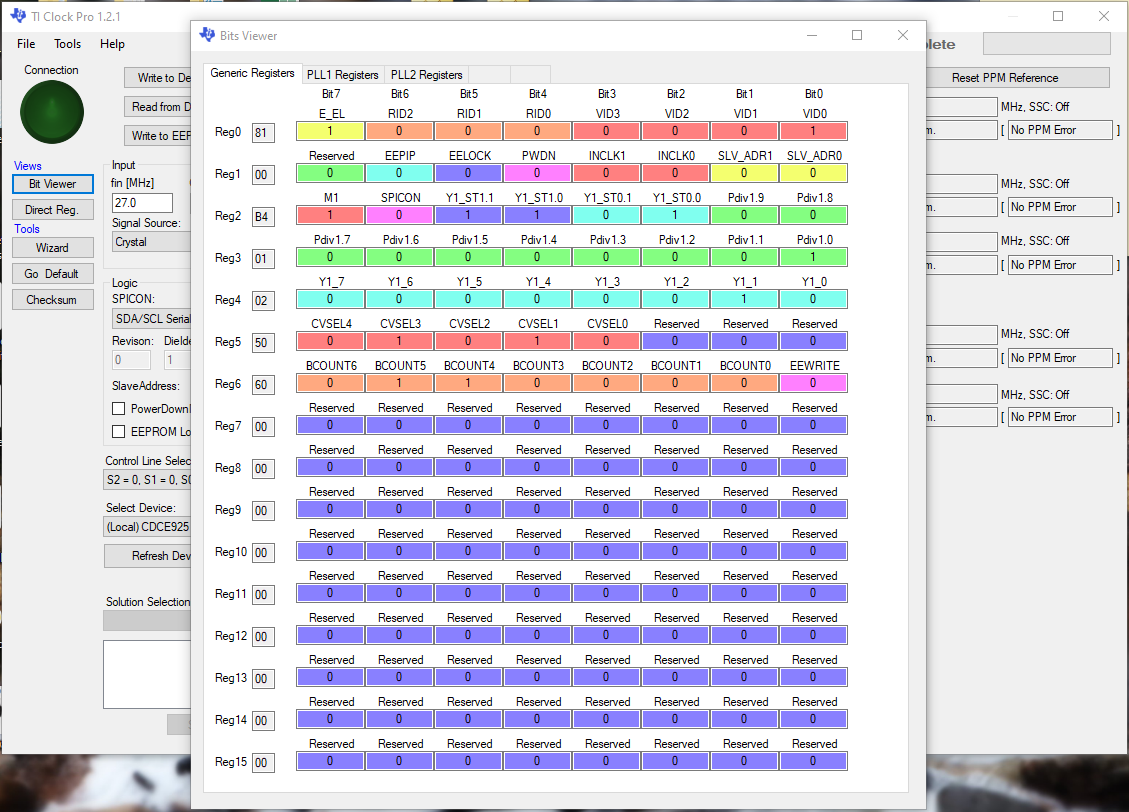
Task: Toggle the Y1_ST0.0 bit in Reg2
Action: click(675, 215)
